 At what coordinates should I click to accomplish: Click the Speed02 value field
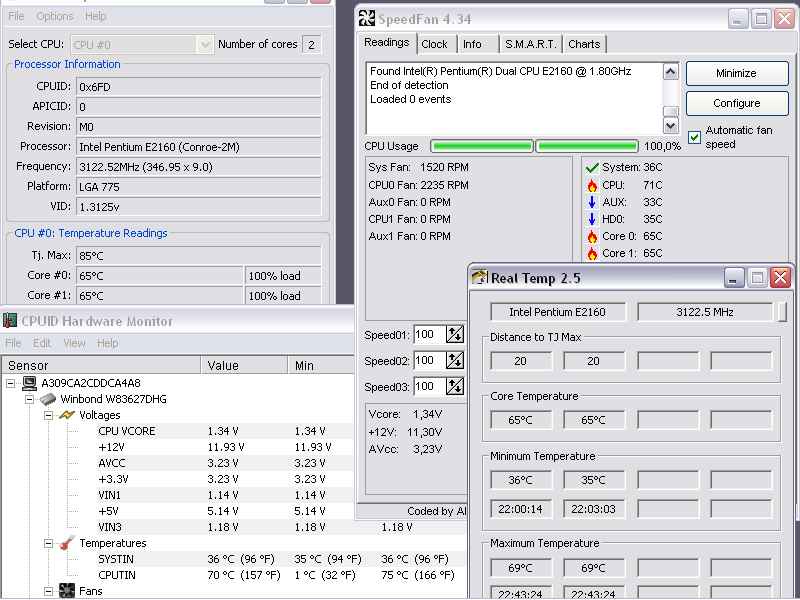430,360
